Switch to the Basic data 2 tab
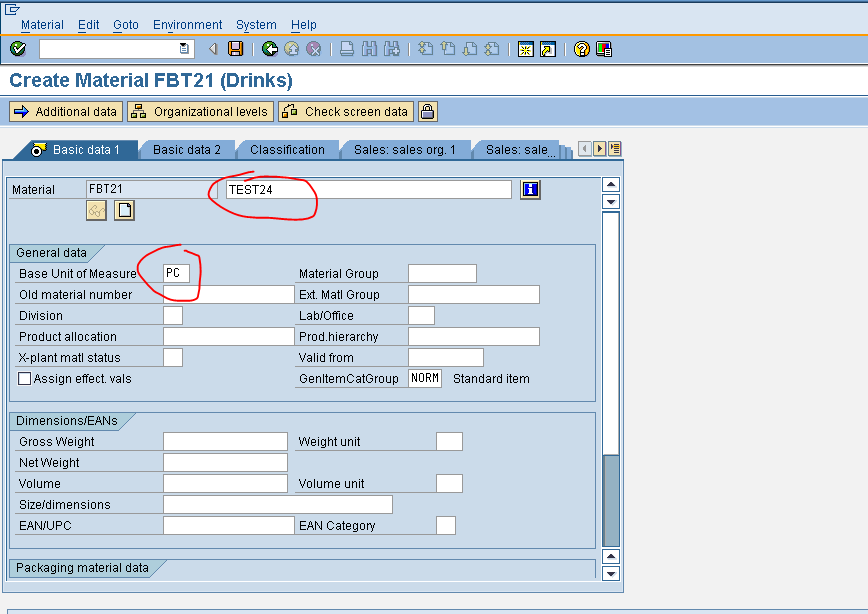 click(187, 148)
